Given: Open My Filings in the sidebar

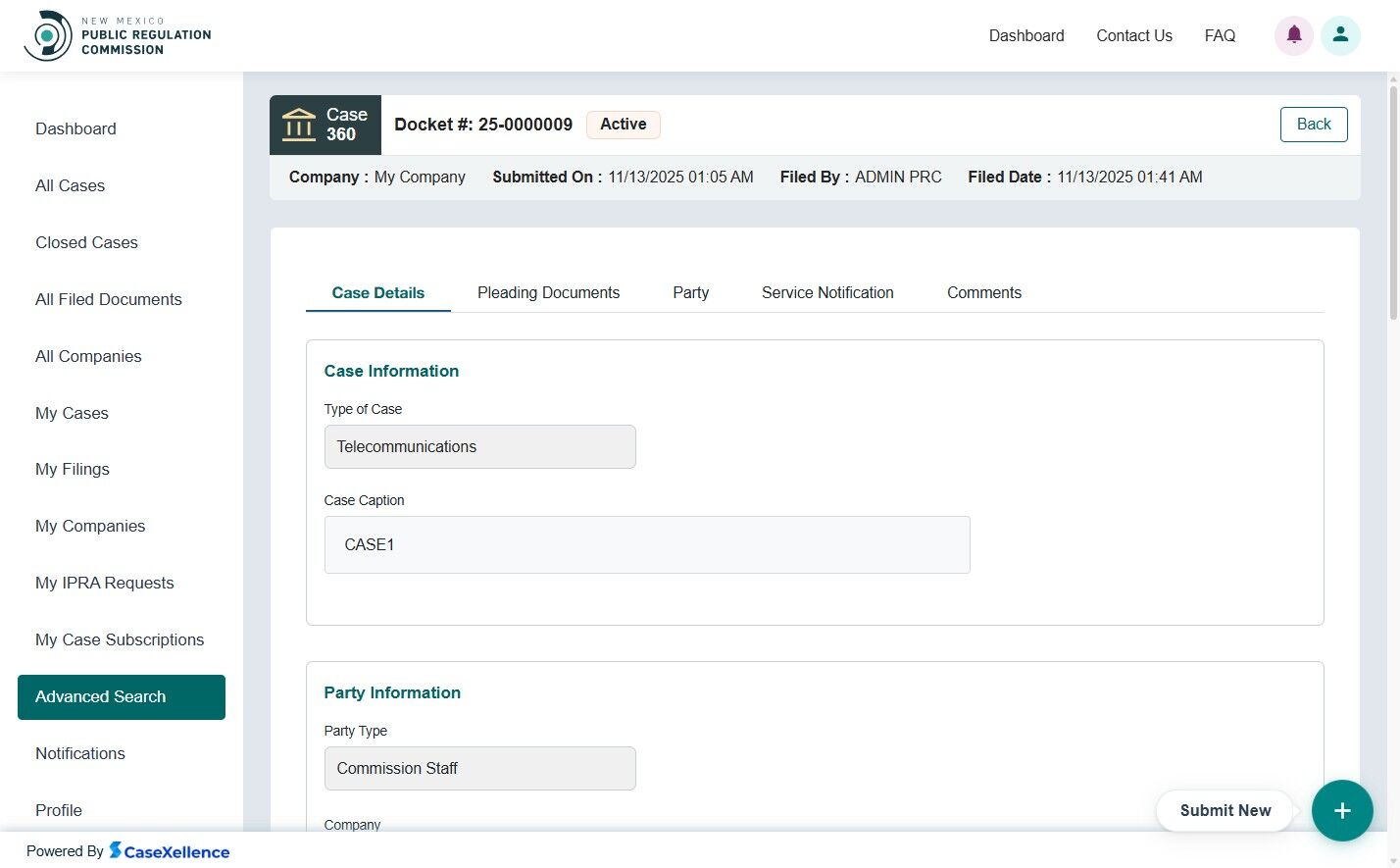Looking at the screenshot, I should point(73,469).
